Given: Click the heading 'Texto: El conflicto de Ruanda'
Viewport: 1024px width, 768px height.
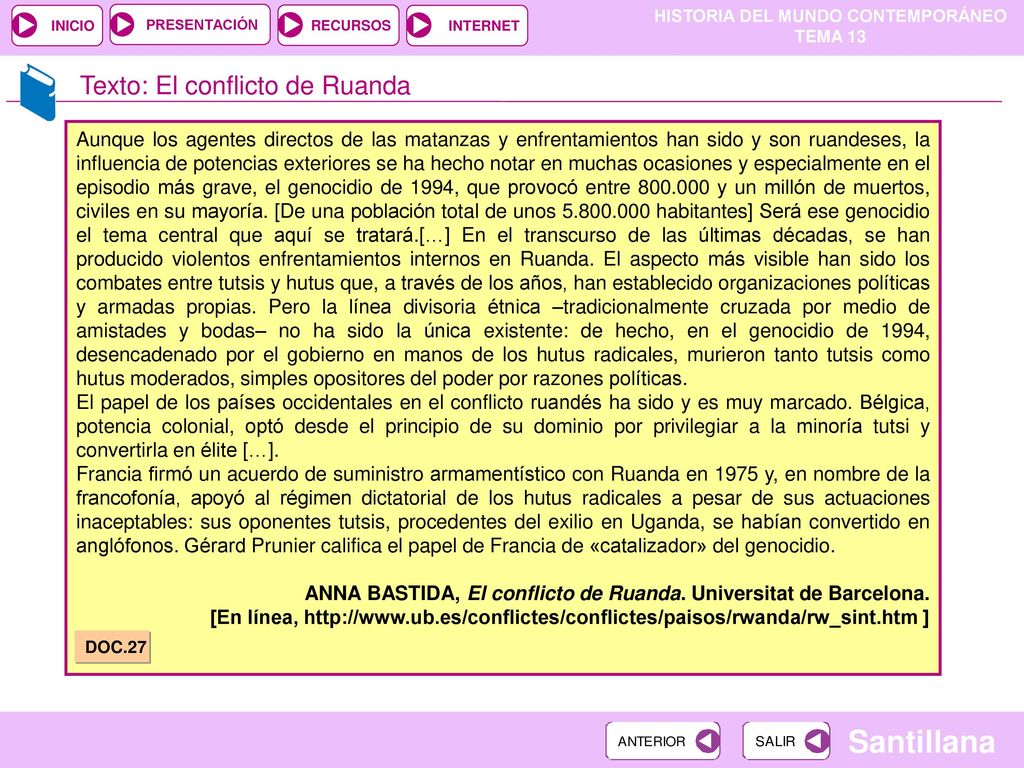Looking at the screenshot, I should (x=245, y=86).
